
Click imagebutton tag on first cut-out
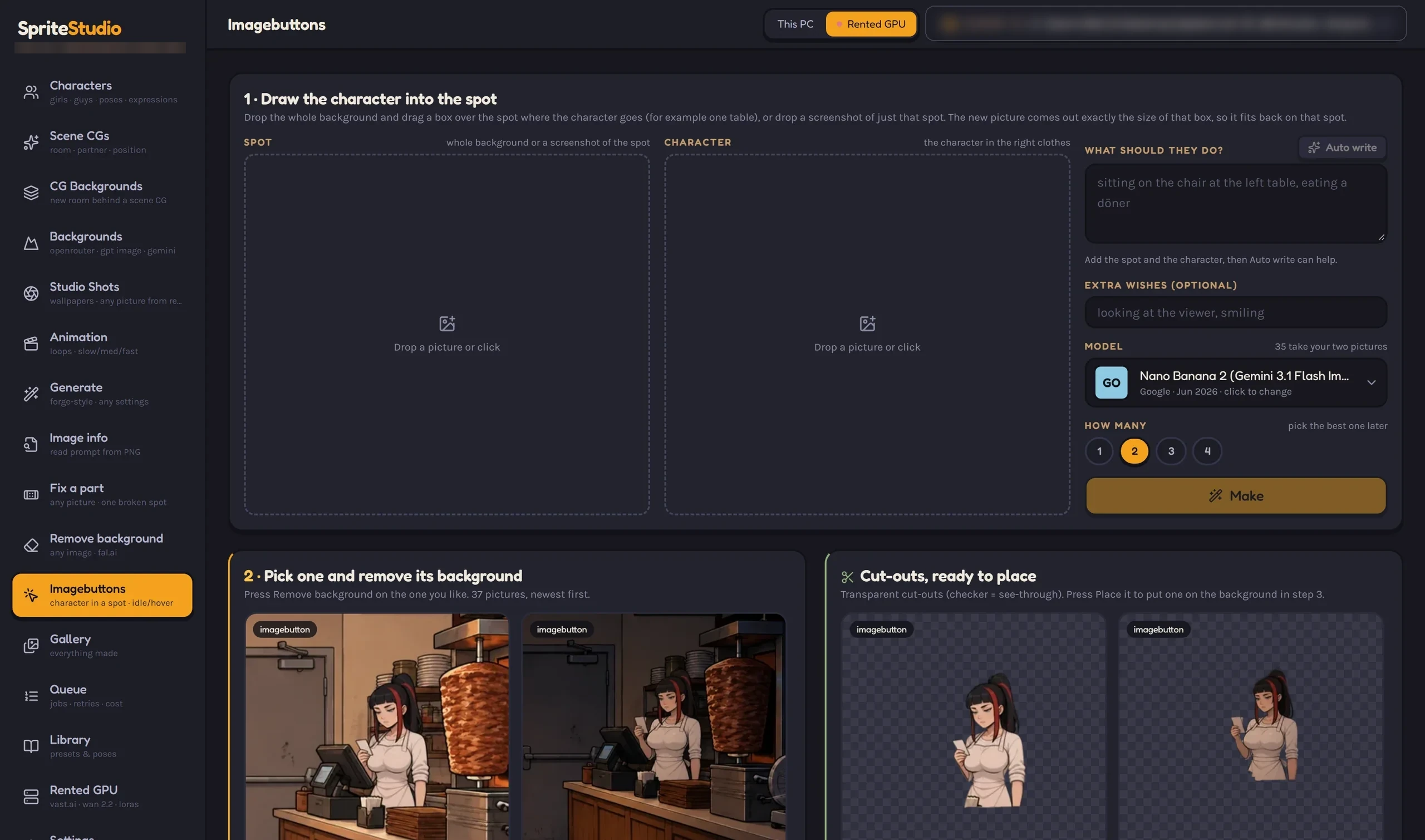pos(882,630)
